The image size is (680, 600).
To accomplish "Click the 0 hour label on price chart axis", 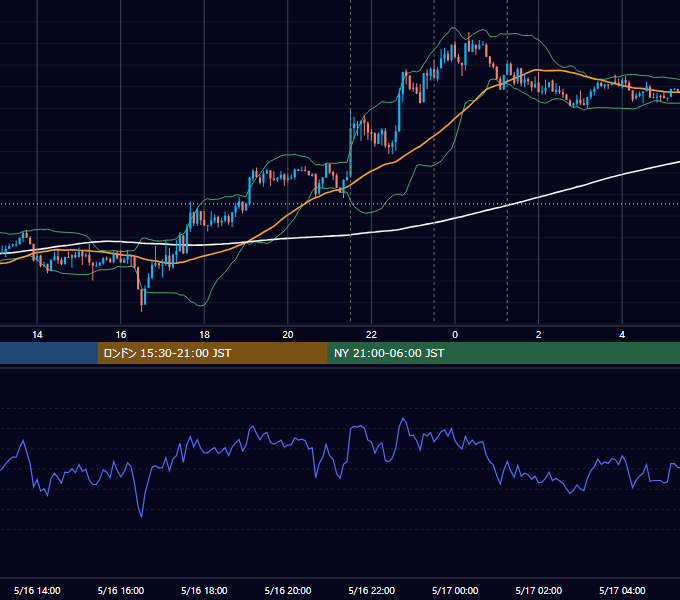I will pos(455,335).
